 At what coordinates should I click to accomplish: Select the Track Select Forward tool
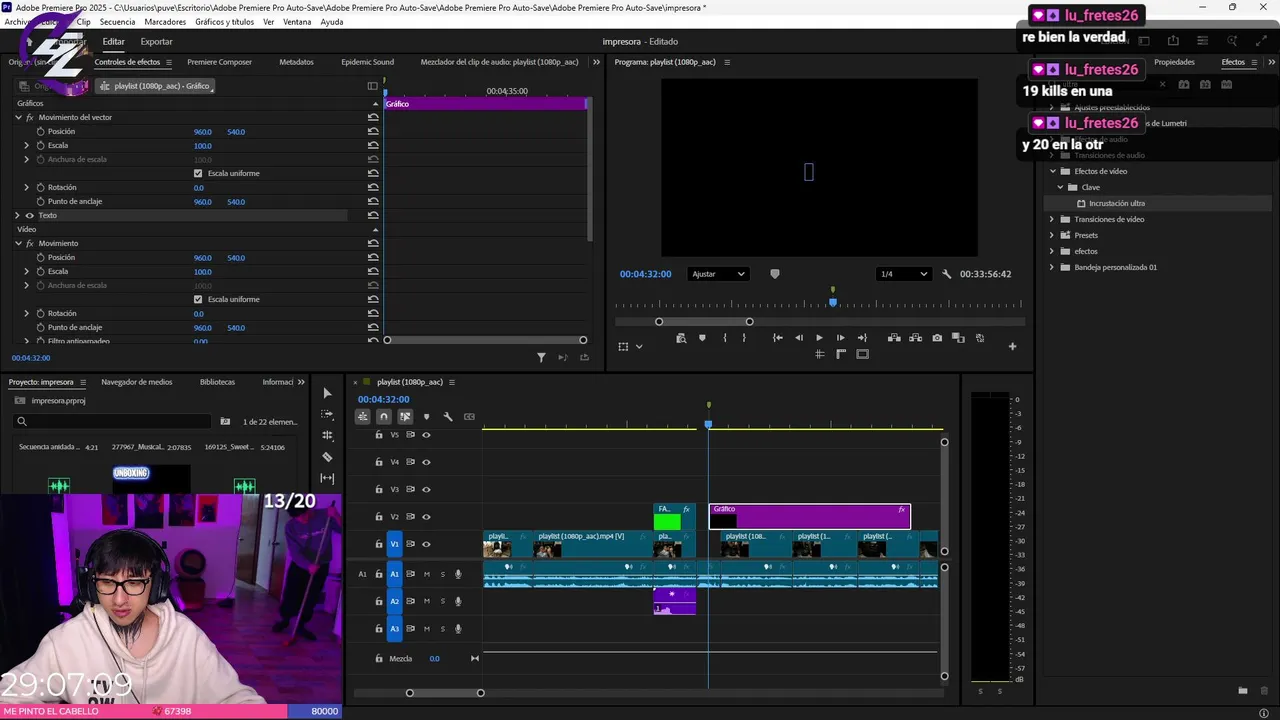[x=327, y=414]
